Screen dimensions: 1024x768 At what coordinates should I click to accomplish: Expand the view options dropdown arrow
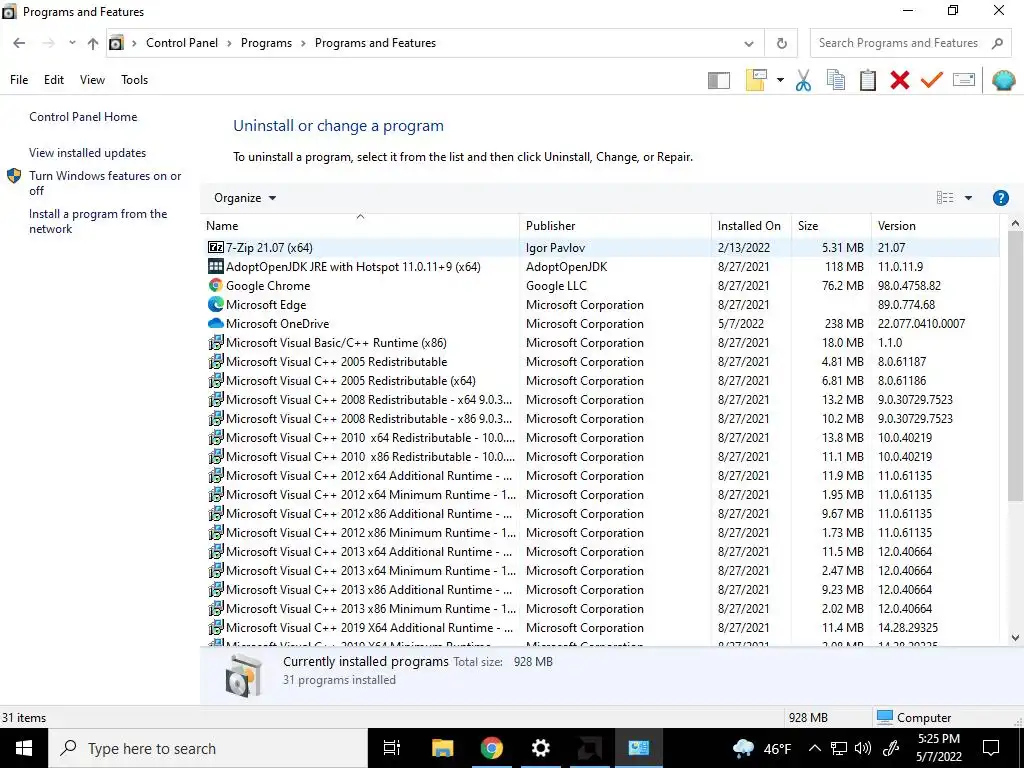(x=968, y=198)
